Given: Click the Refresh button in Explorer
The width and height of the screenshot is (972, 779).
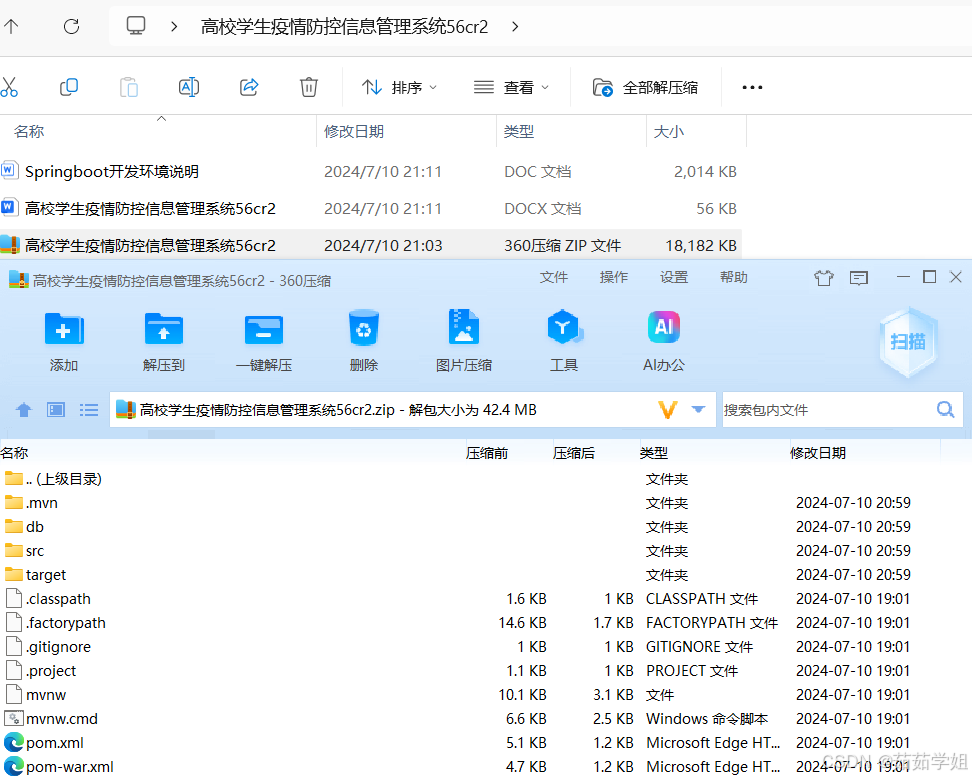Looking at the screenshot, I should pos(71,26).
